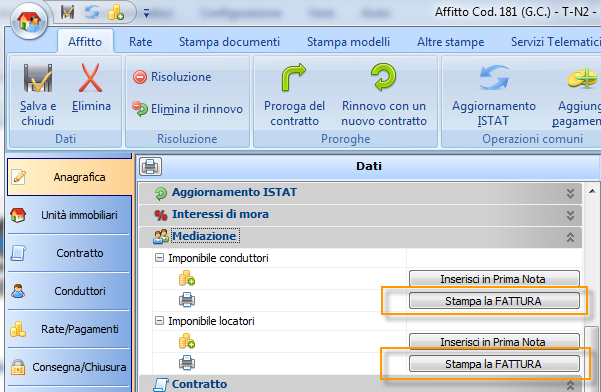This screenshot has height=392, width=601.
Task: Click Aggiornamento ISTAT ribbon button
Action: tap(493, 94)
